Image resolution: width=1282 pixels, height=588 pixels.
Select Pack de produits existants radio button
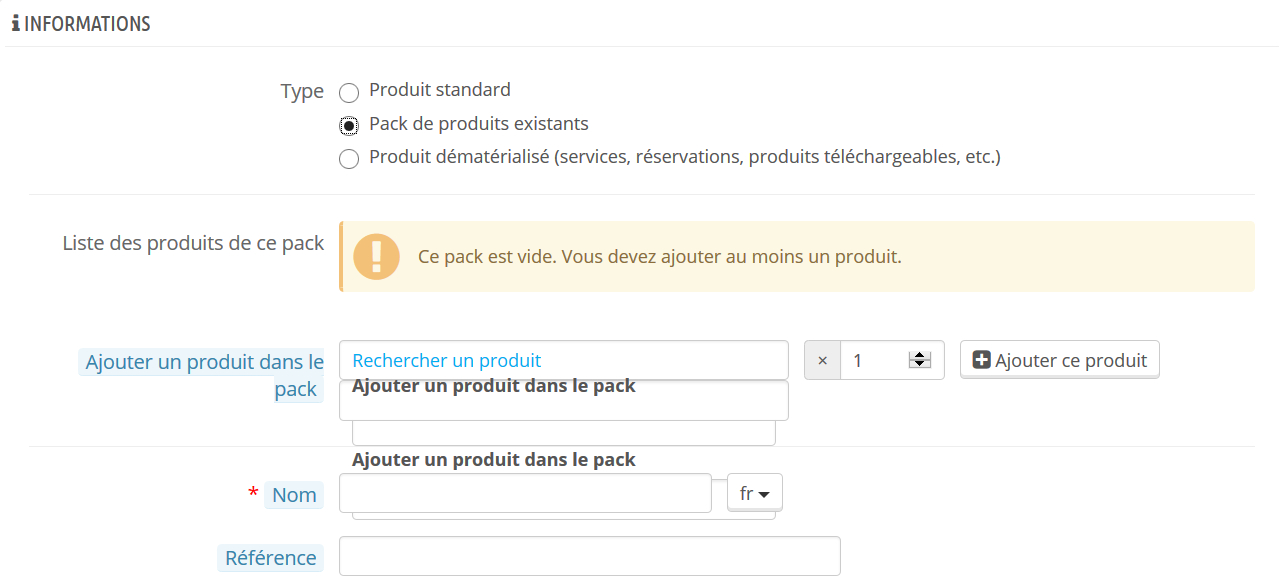[x=348, y=126]
